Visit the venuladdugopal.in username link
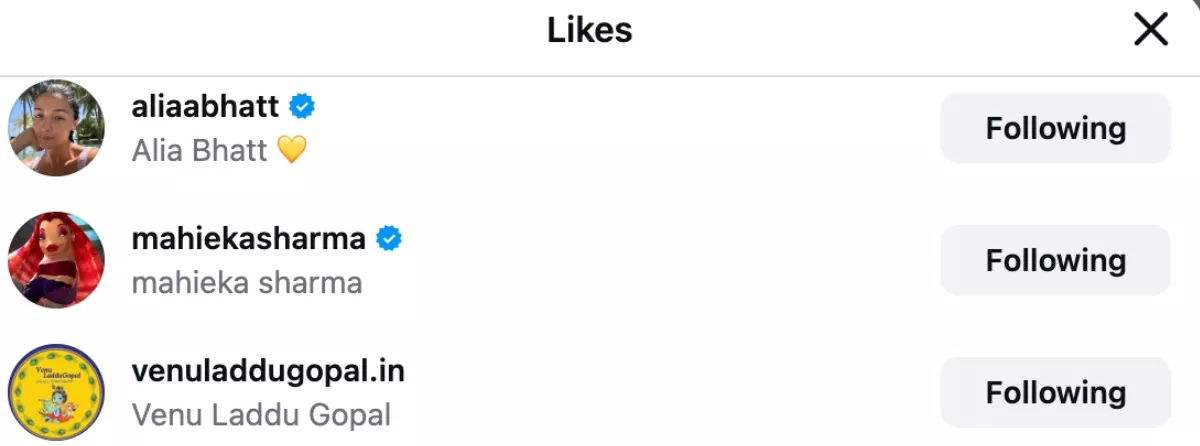This screenshot has height=446, width=1200. [268, 371]
